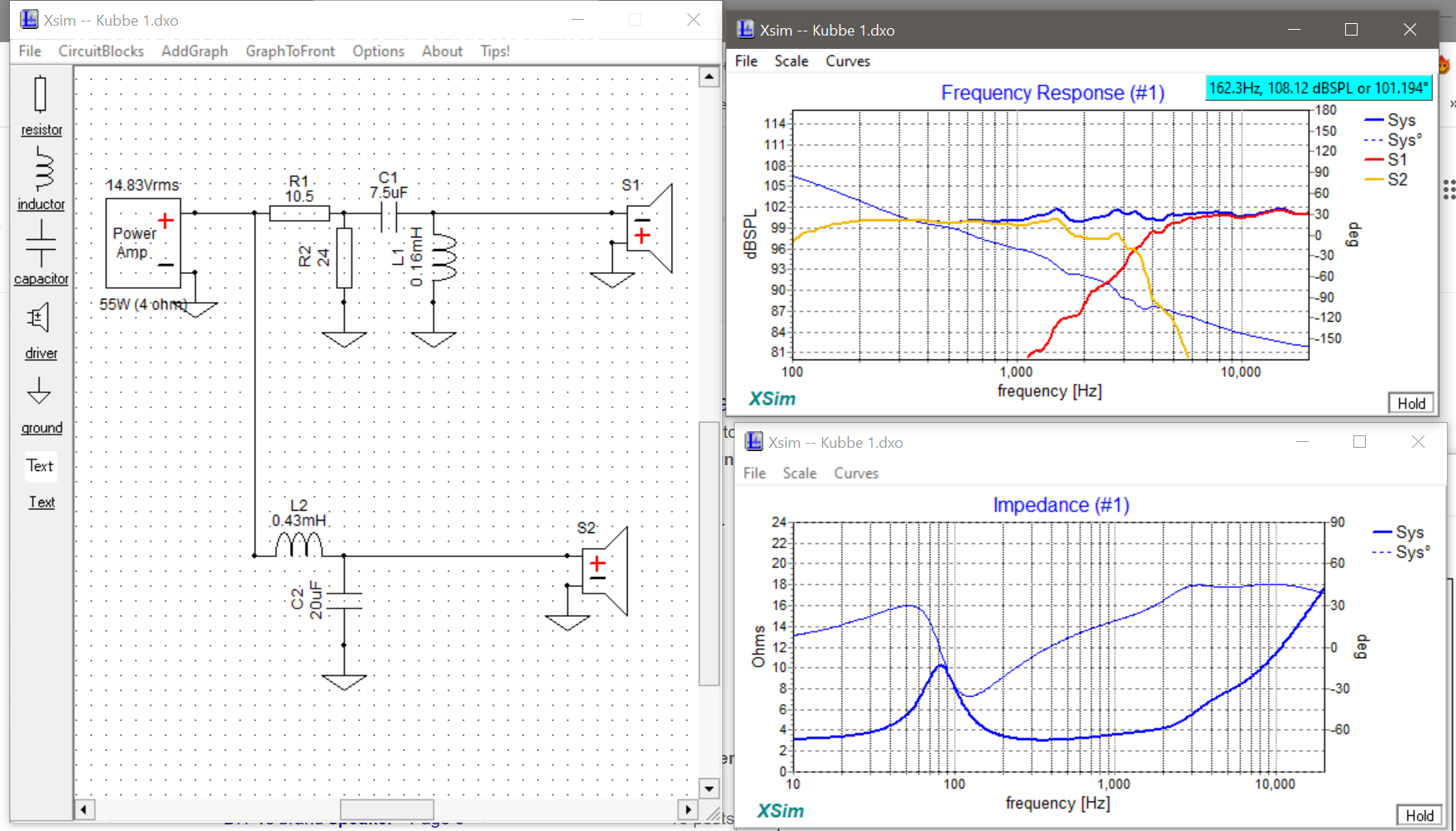
Task: Open Scale menu in Frequency Response window
Action: coord(792,61)
